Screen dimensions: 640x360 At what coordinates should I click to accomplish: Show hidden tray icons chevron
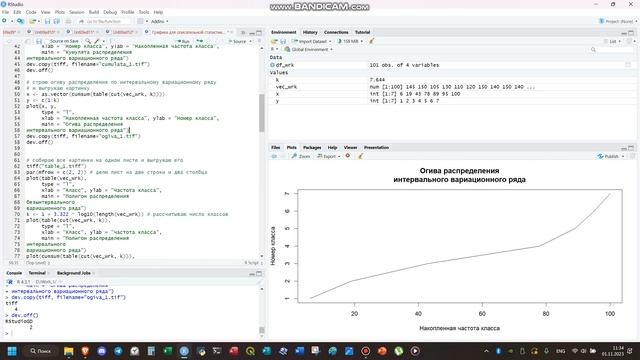(486, 351)
